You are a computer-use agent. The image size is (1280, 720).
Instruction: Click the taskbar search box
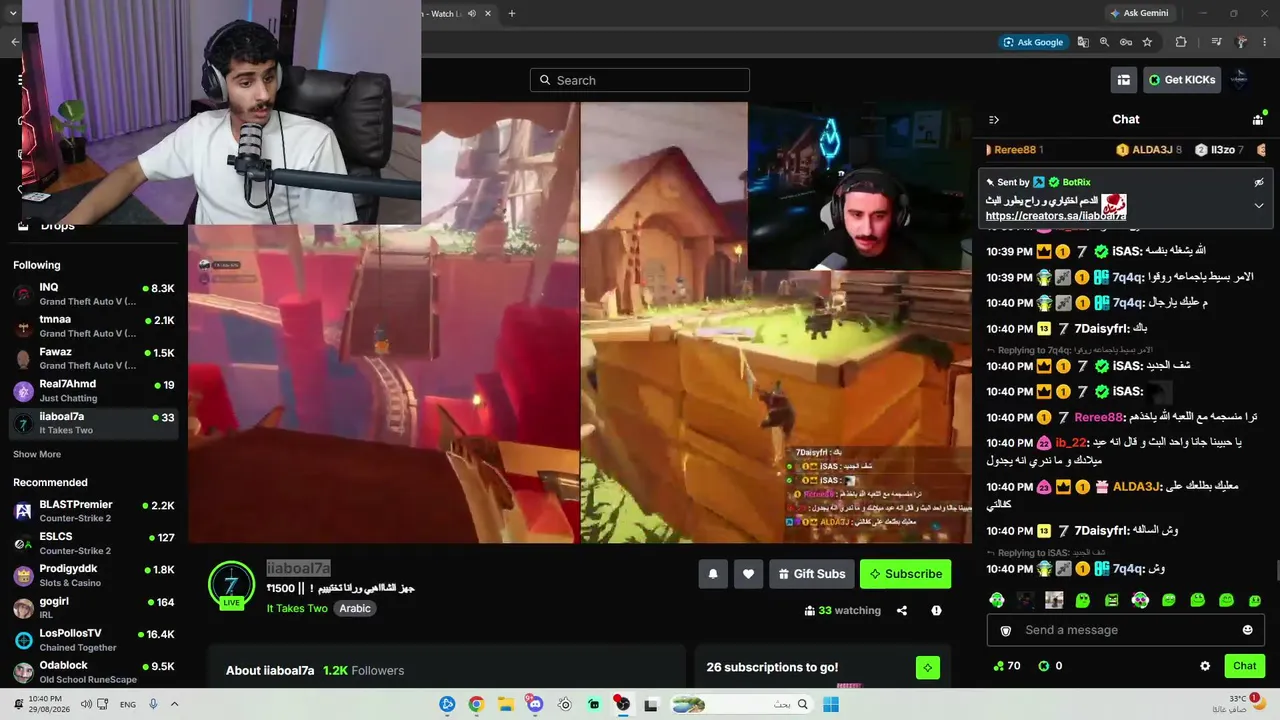coord(740,704)
